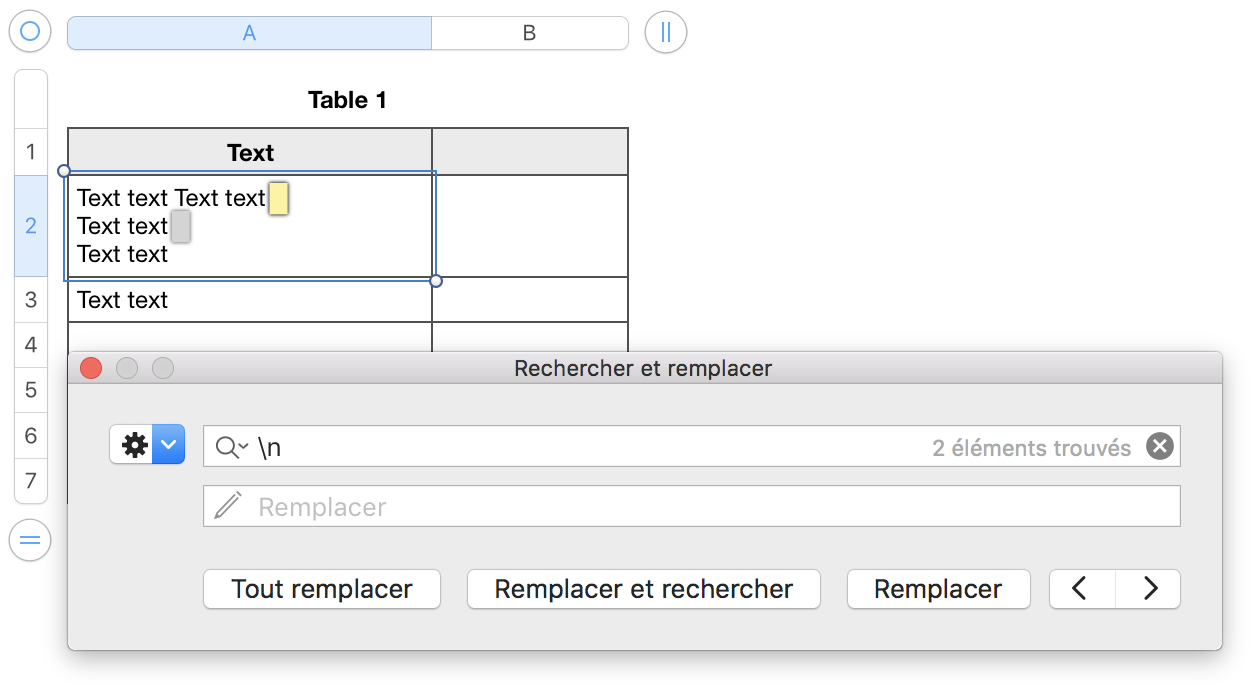1258x692 pixels.
Task: Open the find options gear menu
Action: [147, 445]
